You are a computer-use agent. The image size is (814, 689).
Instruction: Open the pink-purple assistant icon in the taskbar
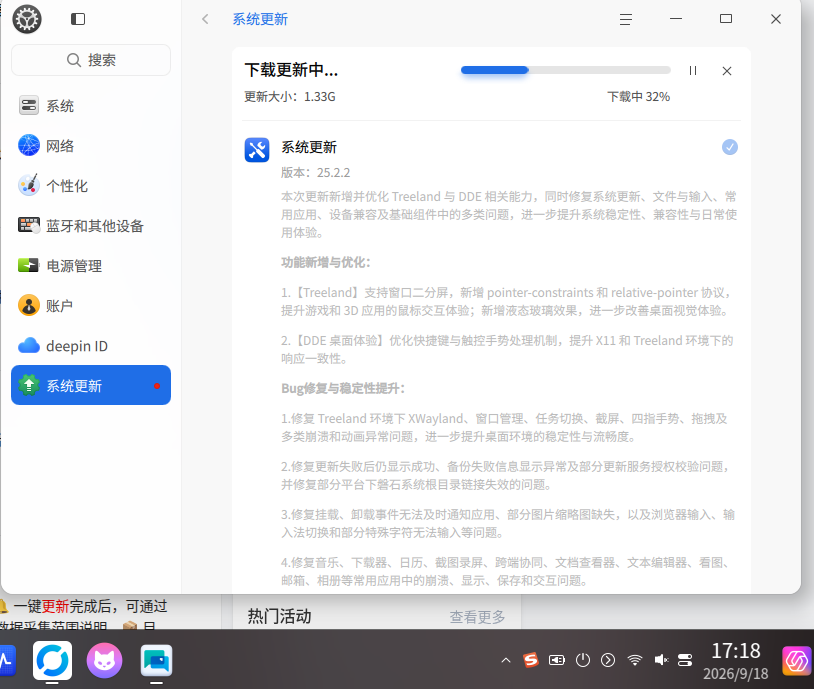[797, 660]
